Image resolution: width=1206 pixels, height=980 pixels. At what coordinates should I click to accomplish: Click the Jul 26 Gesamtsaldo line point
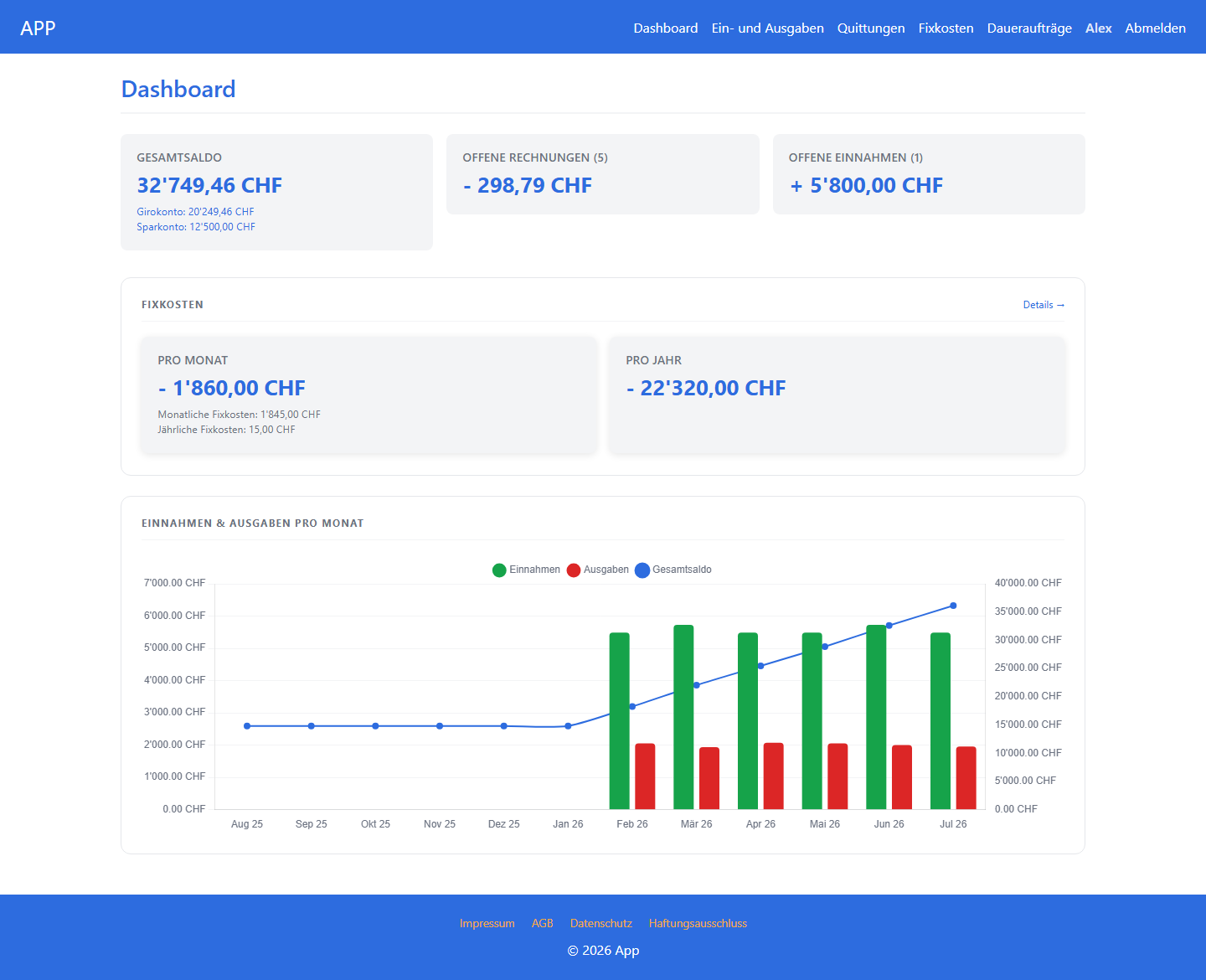coord(953,606)
